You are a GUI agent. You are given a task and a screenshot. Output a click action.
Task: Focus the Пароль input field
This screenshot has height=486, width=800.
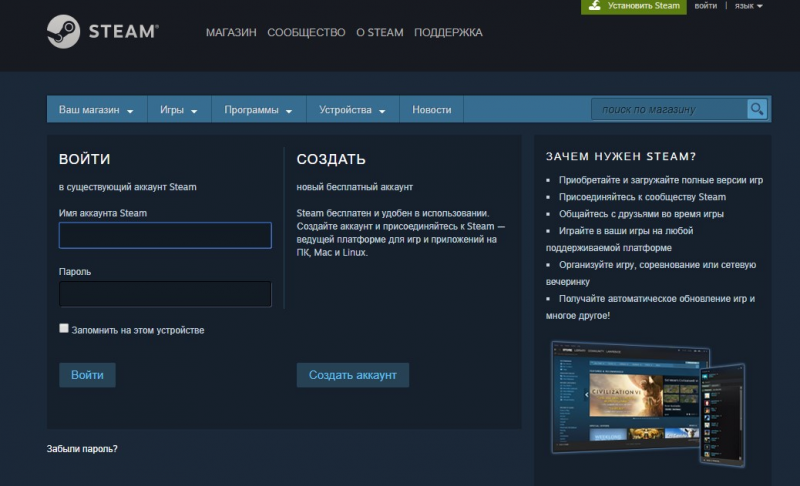(165, 294)
